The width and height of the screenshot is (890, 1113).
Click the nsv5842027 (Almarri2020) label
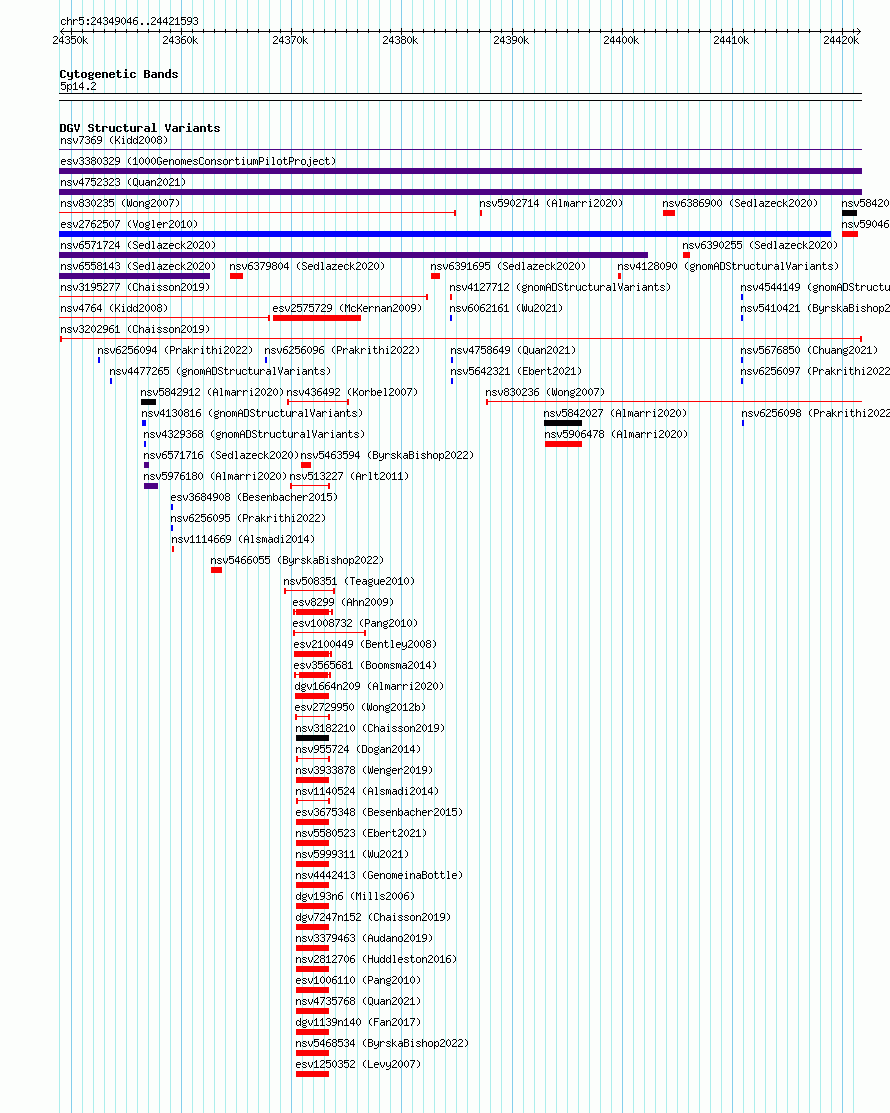click(615, 413)
